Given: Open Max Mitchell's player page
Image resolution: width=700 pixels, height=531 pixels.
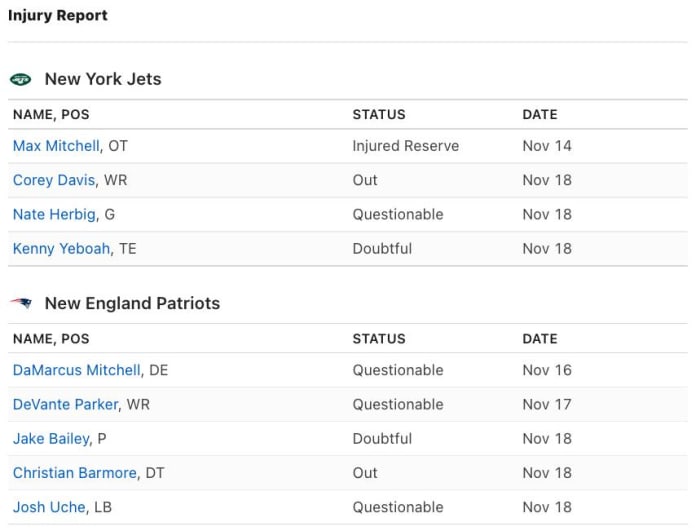Looking at the screenshot, I should click(x=56, y=146).
